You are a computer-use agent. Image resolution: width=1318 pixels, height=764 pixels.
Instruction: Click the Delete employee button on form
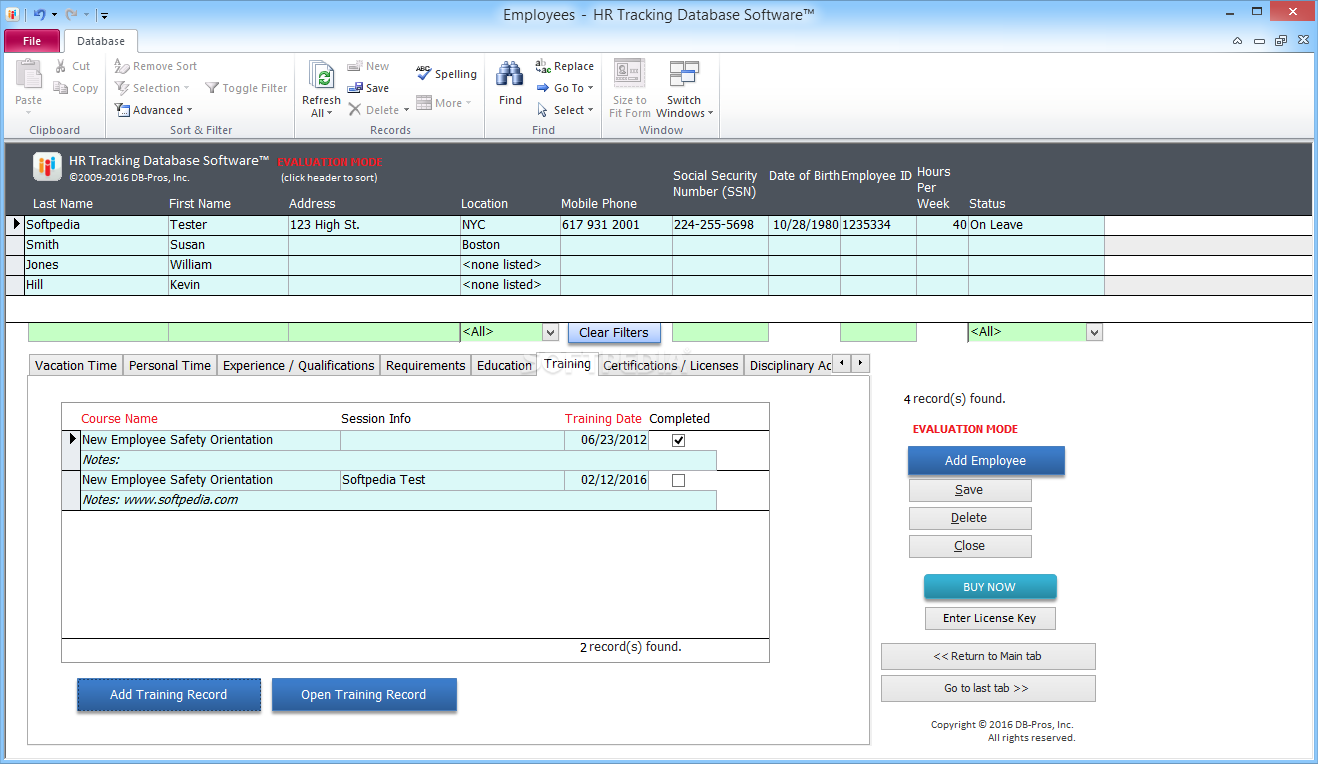tap(970, 518)
